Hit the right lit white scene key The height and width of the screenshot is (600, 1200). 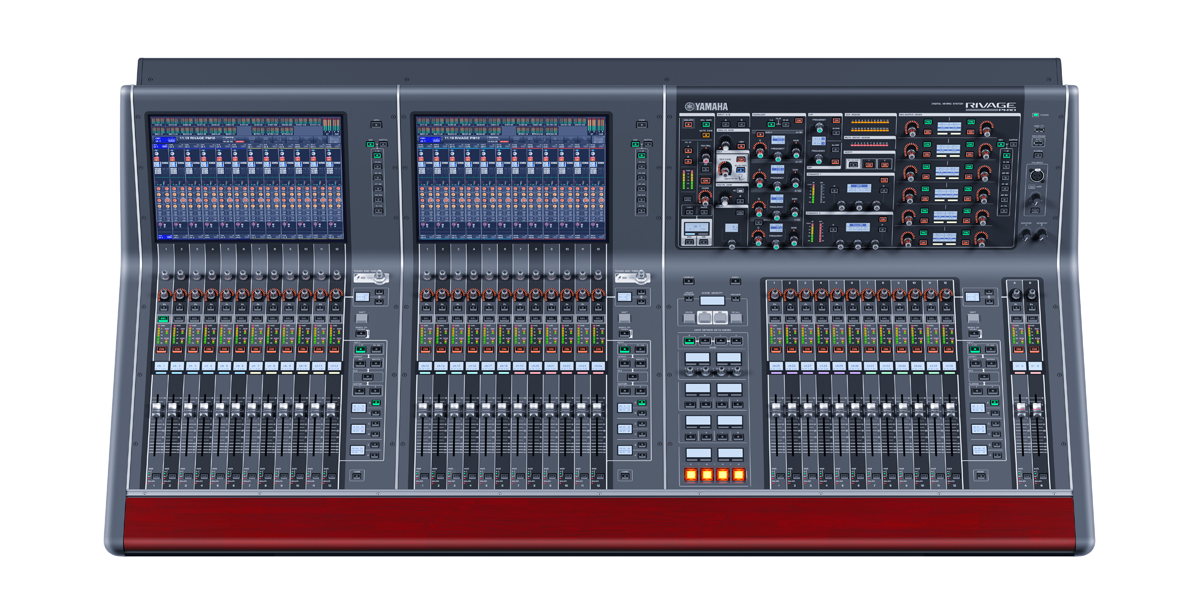tap(720, 317)
